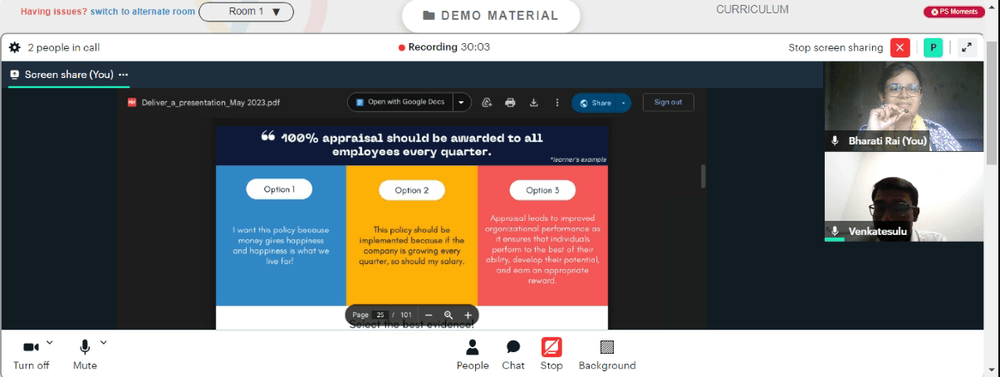Open the CURRICULUM tab
The height and width of the screenshot is (377, 1000).
752,10
